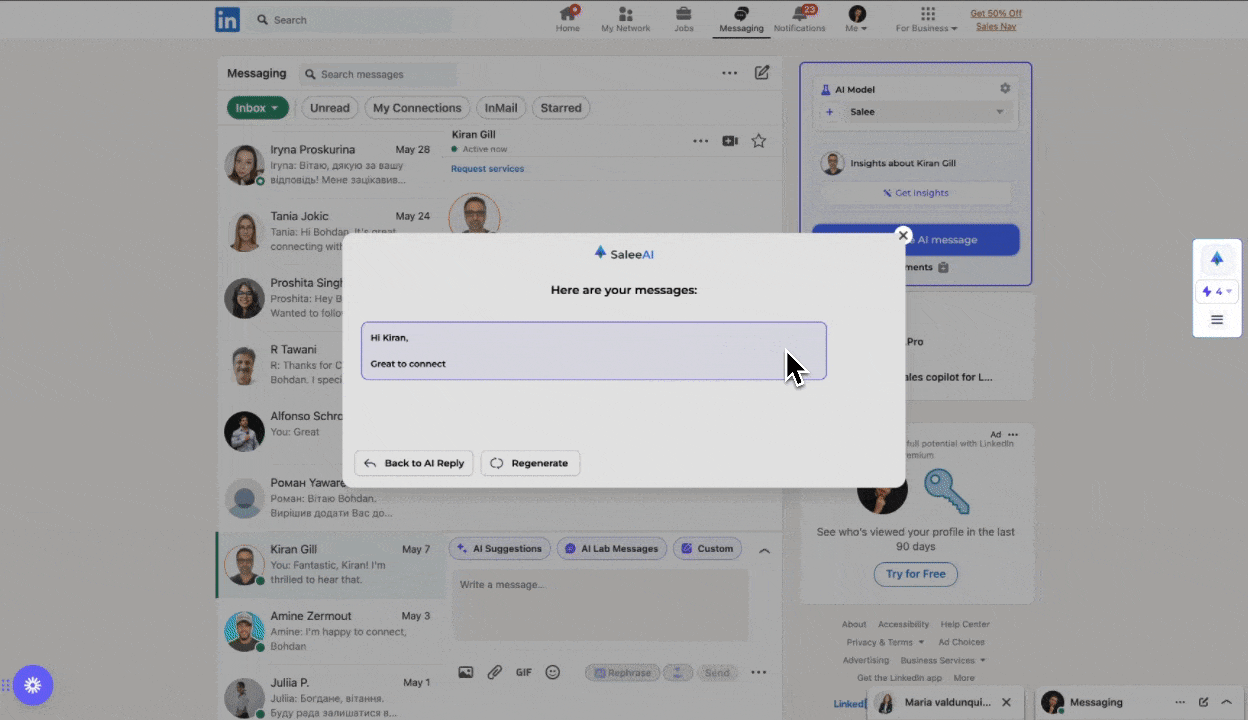Image resolution: width=1248 pixels, height=720 pixels.
Task: Open Amine Zermout conversation
Action: click(330, 631)
